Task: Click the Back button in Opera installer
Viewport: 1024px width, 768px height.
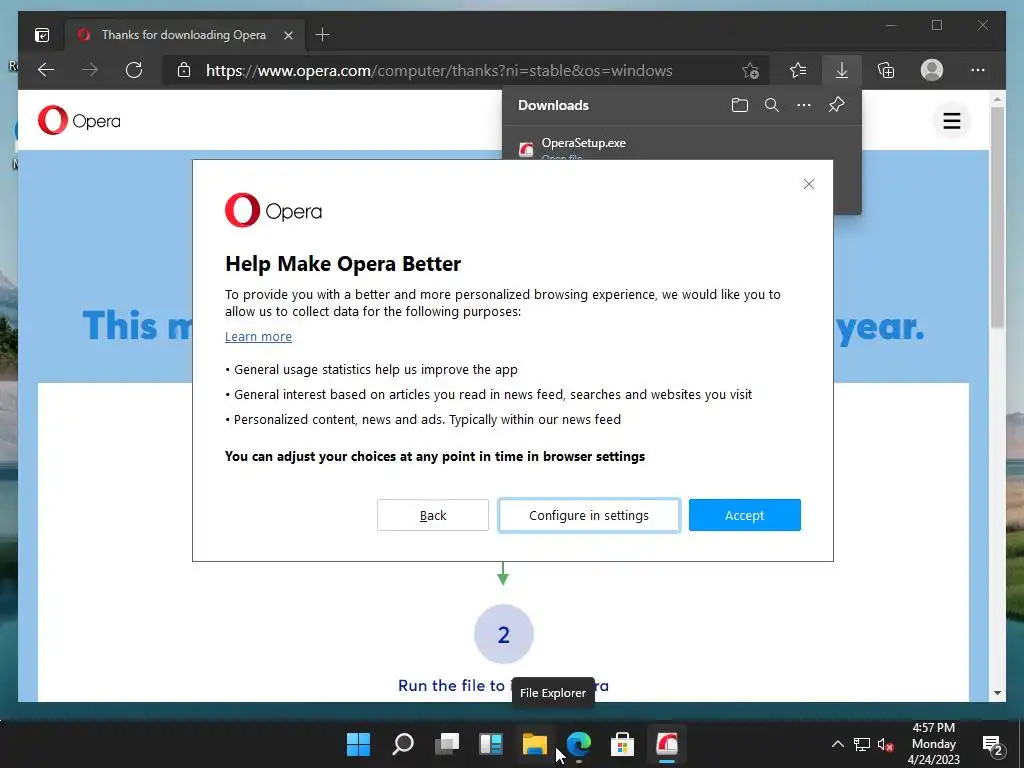Action: point(432,515)
